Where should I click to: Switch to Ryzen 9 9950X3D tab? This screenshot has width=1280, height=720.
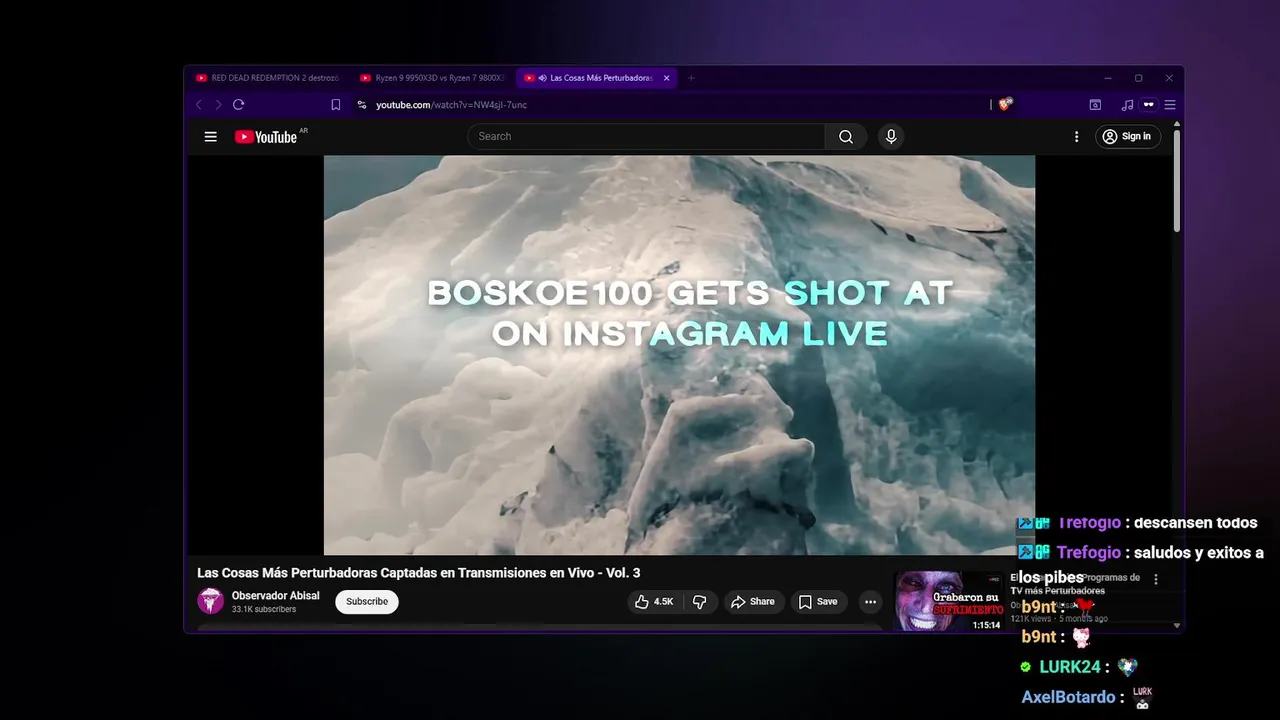click(x=432, y=78)
